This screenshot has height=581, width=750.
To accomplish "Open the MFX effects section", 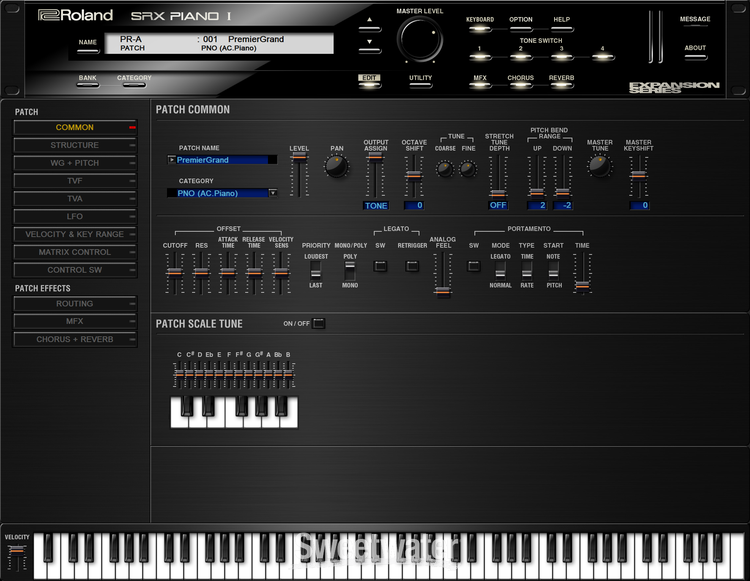I will coord(75,321).
